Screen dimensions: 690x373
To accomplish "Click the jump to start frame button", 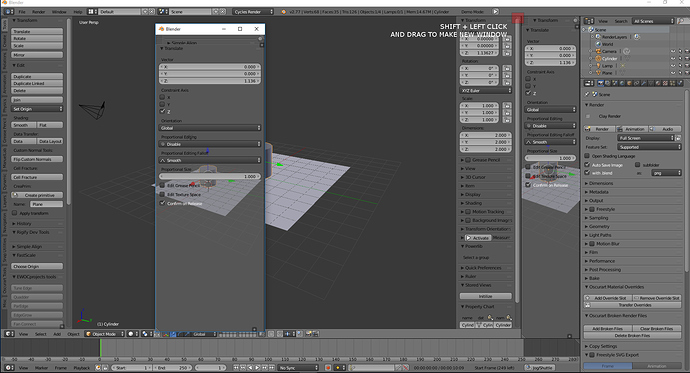I will point(236,367).
